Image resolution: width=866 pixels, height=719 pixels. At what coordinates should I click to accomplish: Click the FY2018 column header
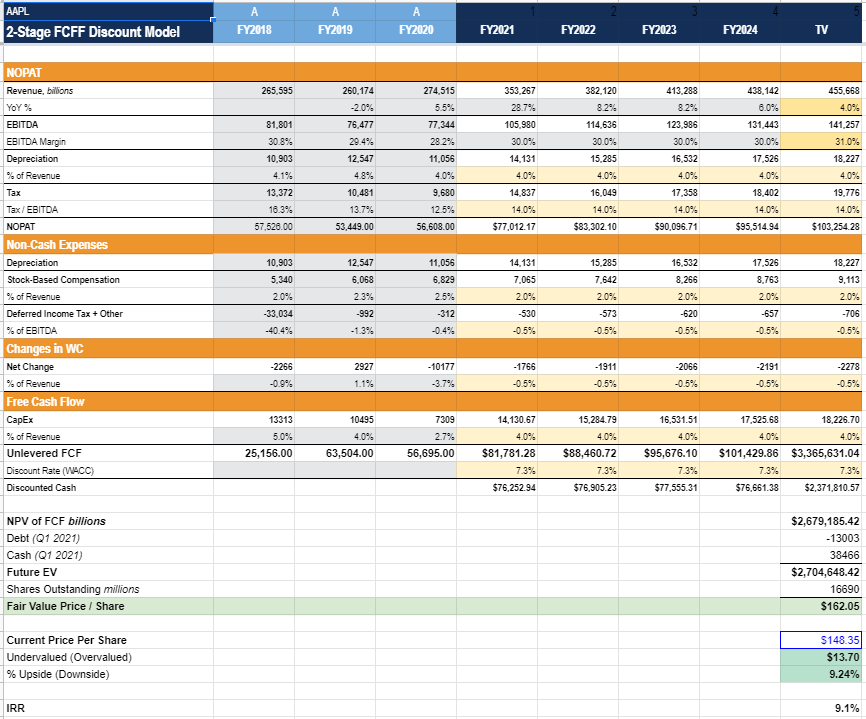[x=254, y=32]
